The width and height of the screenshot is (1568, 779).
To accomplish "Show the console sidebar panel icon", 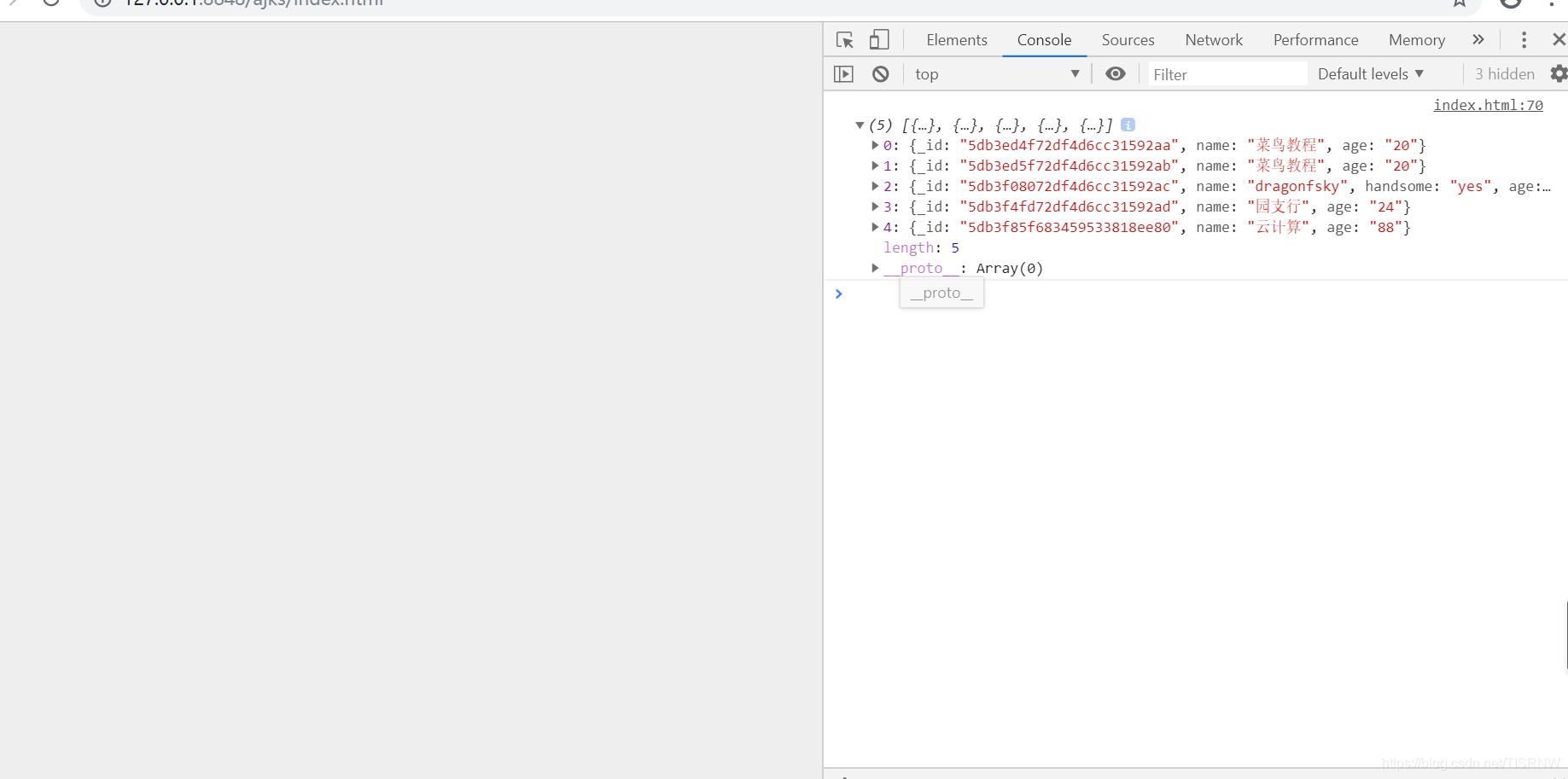I will [843, 74].
